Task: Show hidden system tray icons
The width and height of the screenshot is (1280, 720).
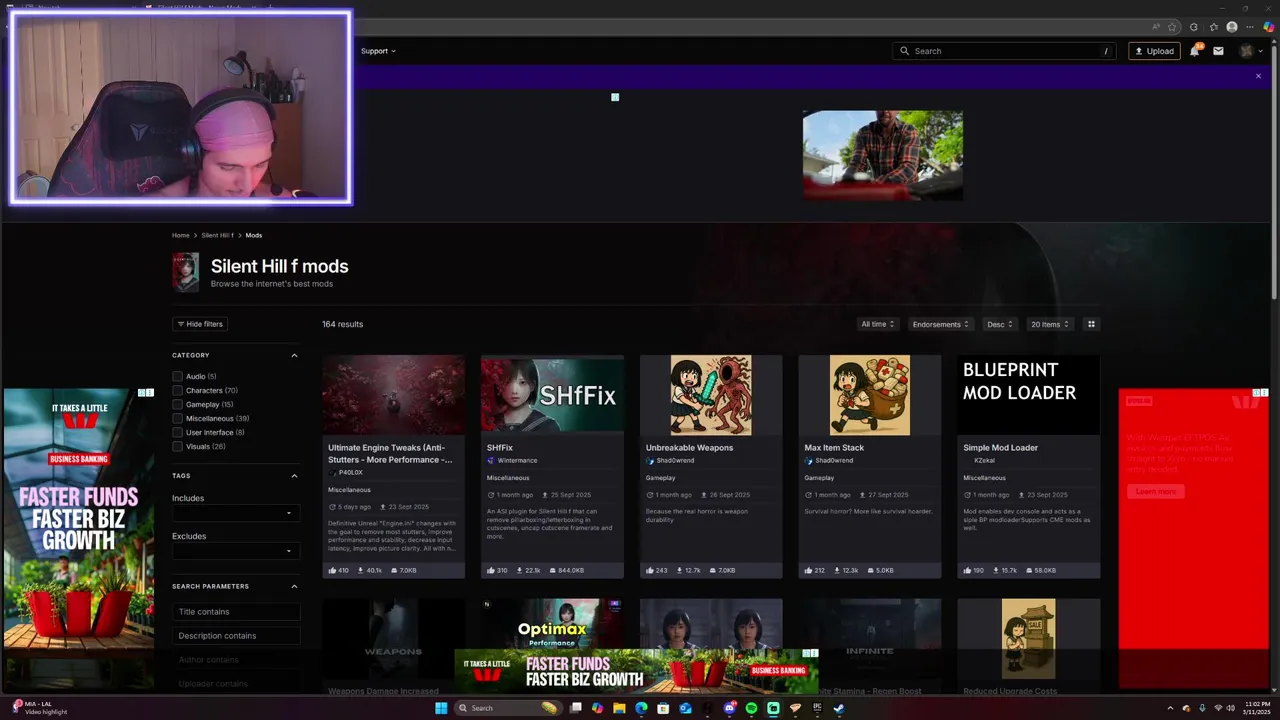Action: pos(1170,708)
